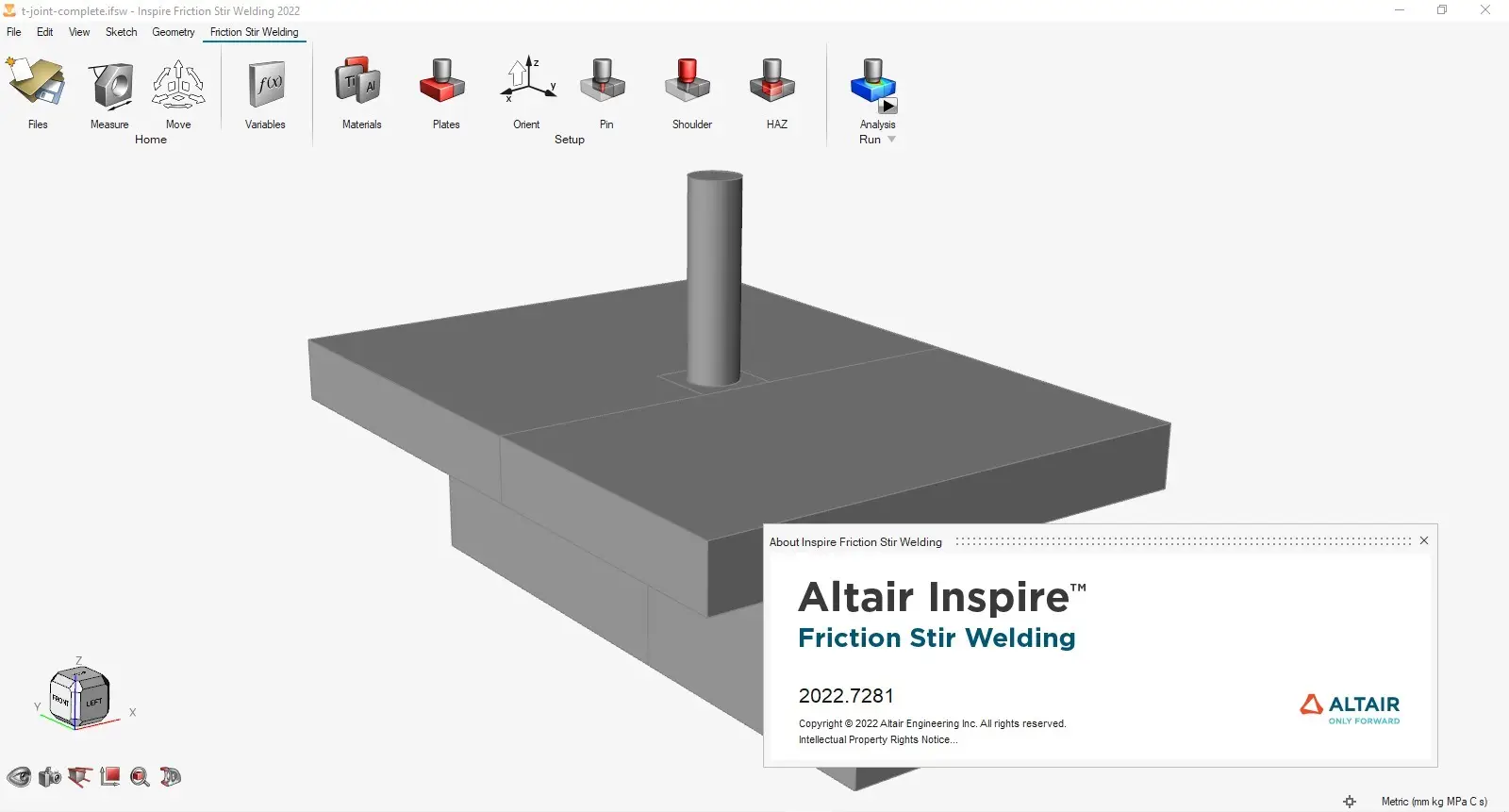Screen dimensions: 1509x812
Task: Select the cylindrical pin tool in viewport
Action: [x=714, y=278]
